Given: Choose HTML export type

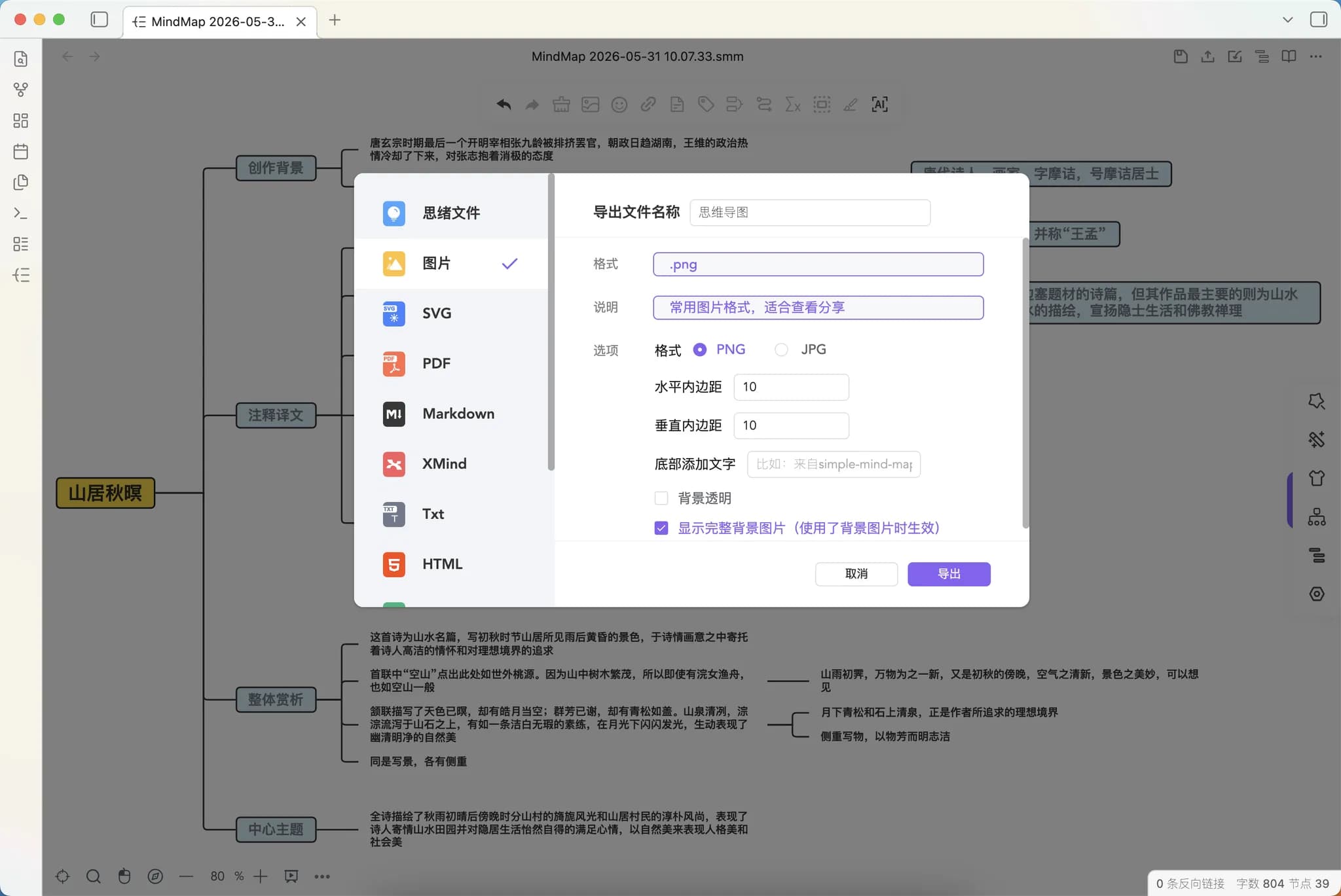Looking at the screenshot, I should click(452, 564).
